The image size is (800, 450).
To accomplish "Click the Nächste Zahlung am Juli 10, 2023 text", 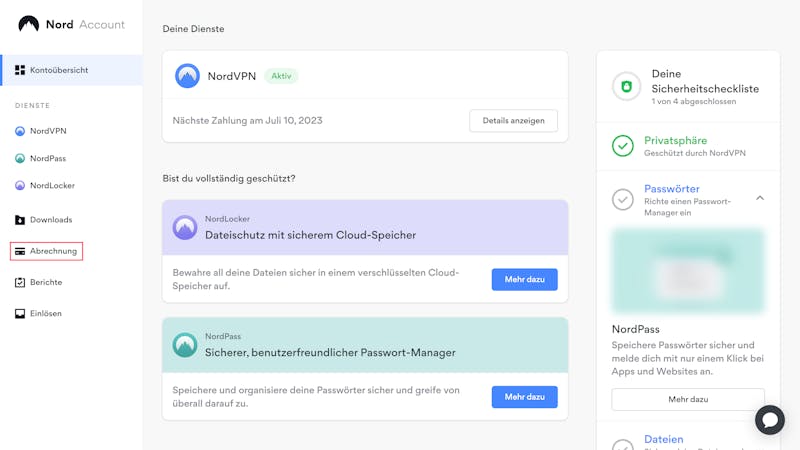I will 247,121.
